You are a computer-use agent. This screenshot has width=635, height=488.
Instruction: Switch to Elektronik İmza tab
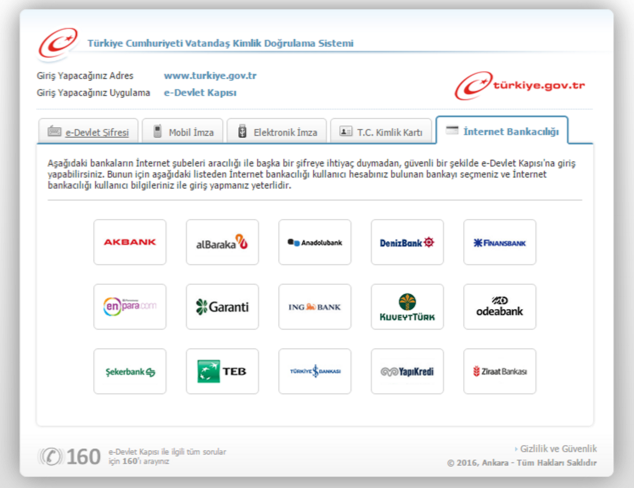[277, 131]
